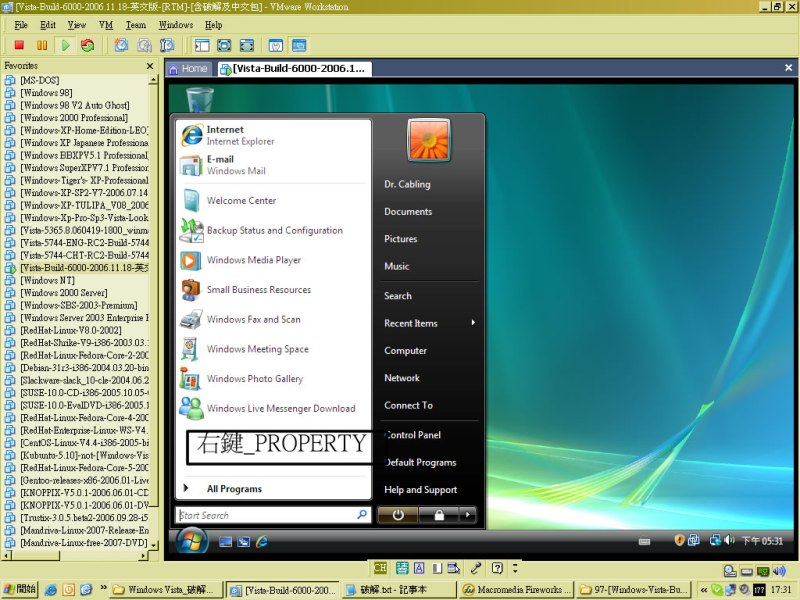Open Welcome Center in Start menu

(x=273, y=201)
